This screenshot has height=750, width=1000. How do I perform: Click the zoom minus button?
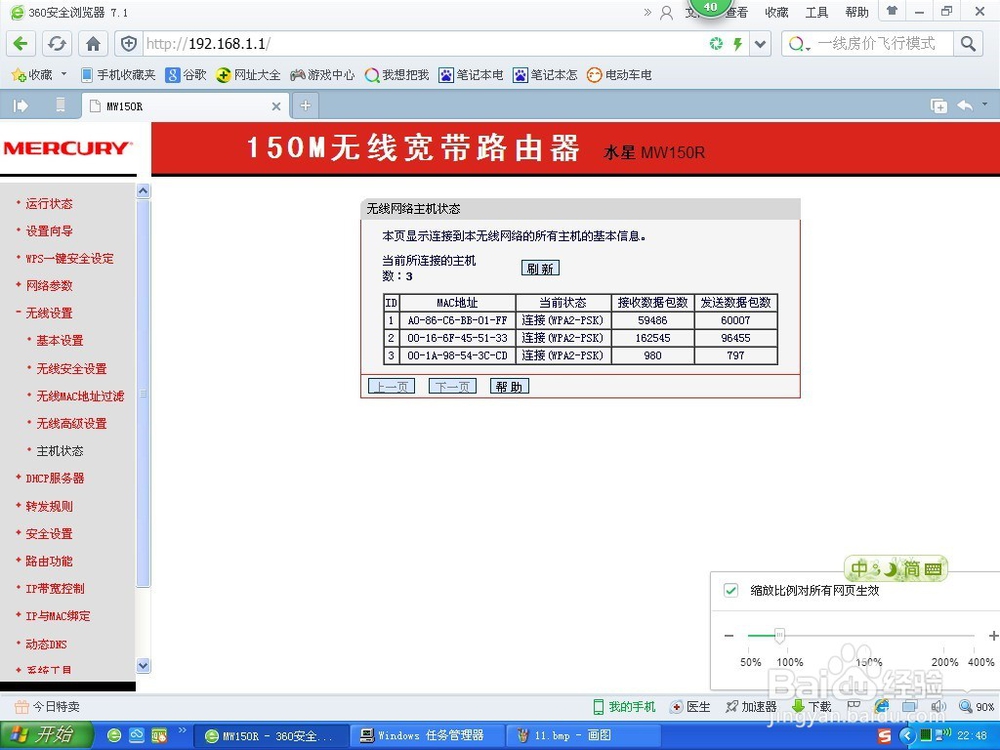coord(729,636)
